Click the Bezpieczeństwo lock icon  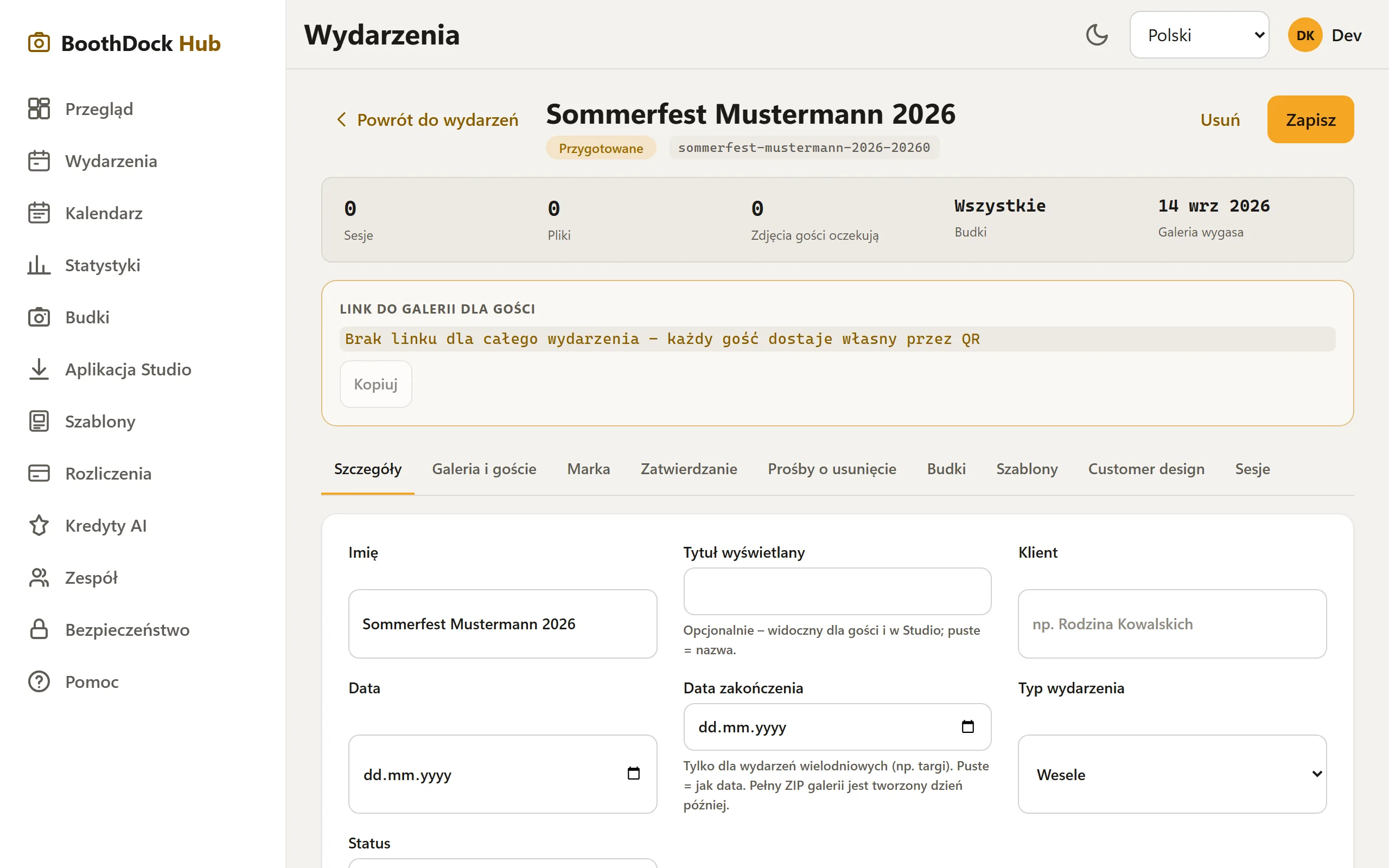pos(39,629)
